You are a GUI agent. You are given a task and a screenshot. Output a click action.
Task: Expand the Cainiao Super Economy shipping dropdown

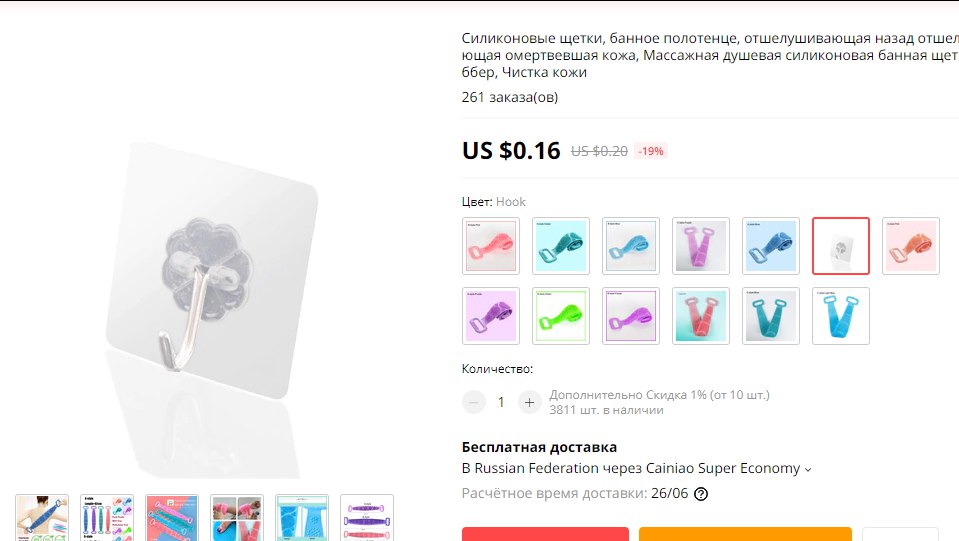[808, 469]
